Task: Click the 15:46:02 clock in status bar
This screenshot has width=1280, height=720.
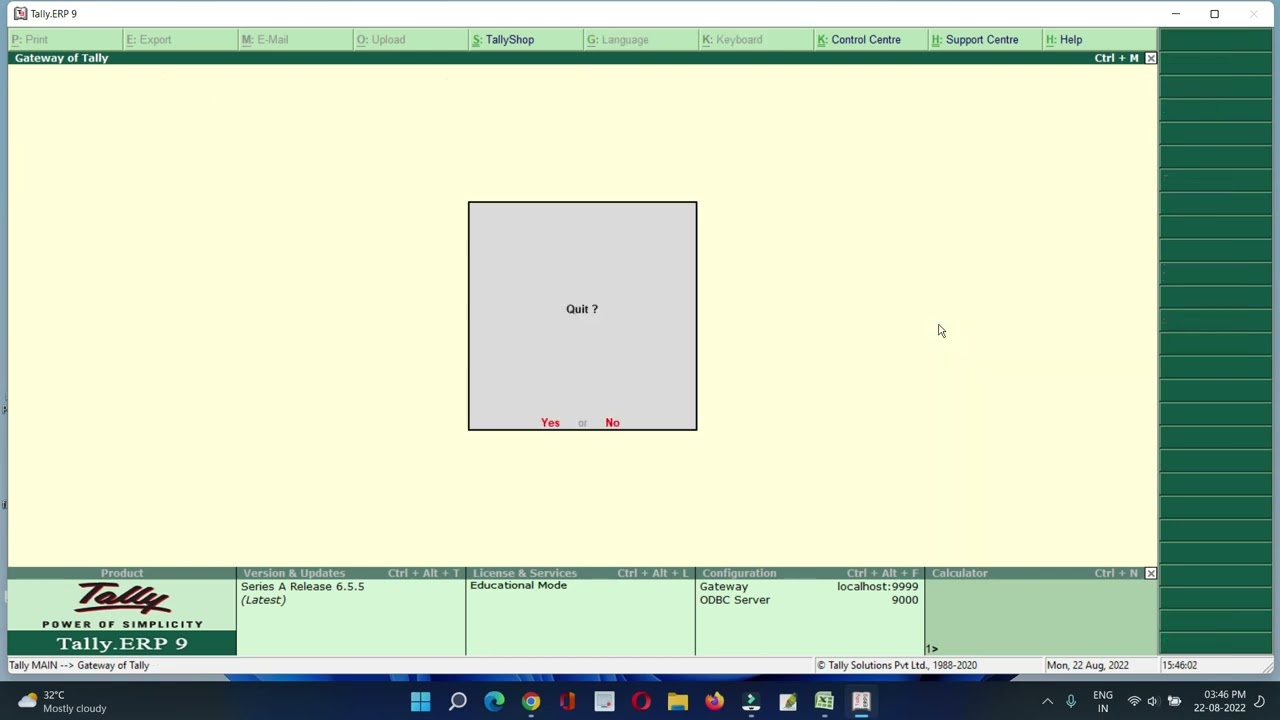Action: [x=1179, y=665]
